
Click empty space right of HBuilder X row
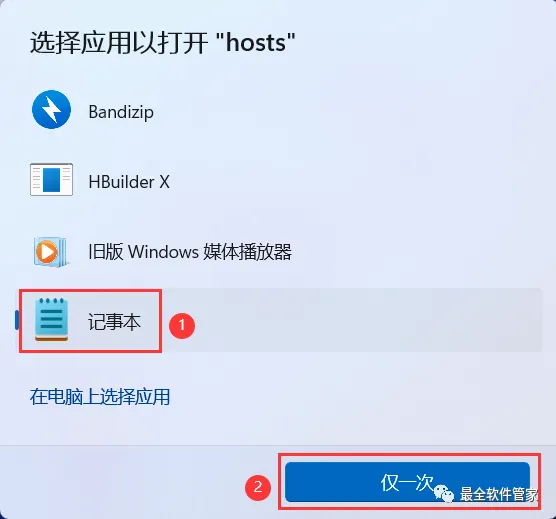pos(355,181)
